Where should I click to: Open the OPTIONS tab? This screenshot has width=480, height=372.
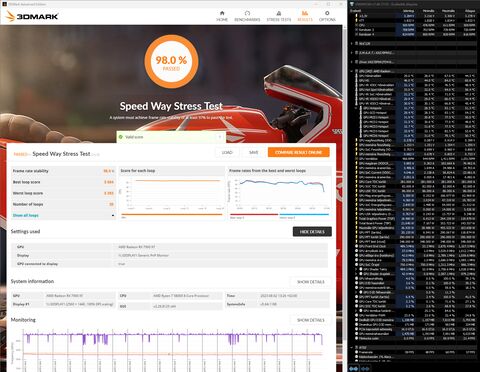[327, 16]
